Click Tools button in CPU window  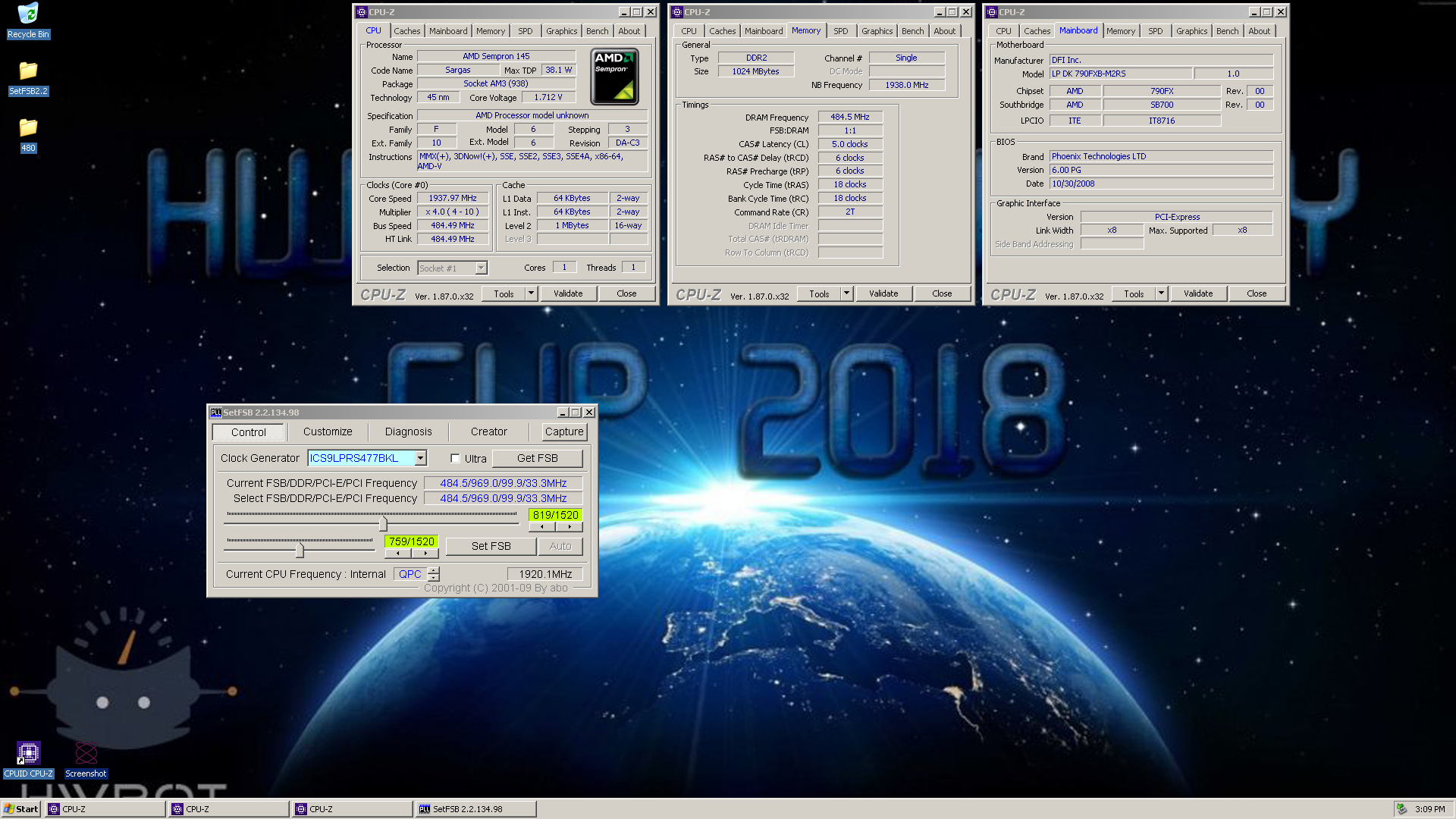coord(504,293)
